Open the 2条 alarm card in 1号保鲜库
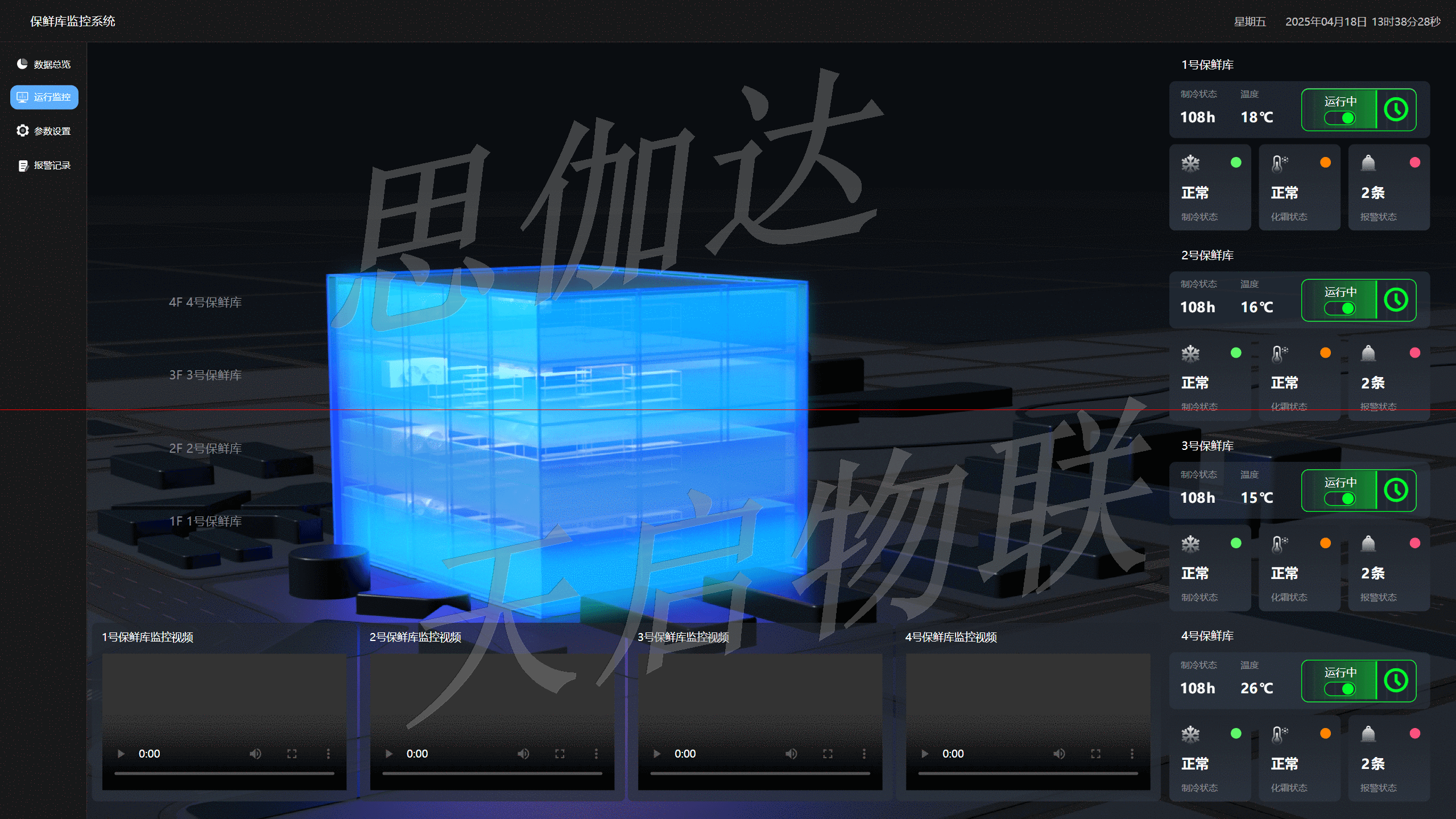This screenshot has height=819, width=1456. (x=1389, y=187)
